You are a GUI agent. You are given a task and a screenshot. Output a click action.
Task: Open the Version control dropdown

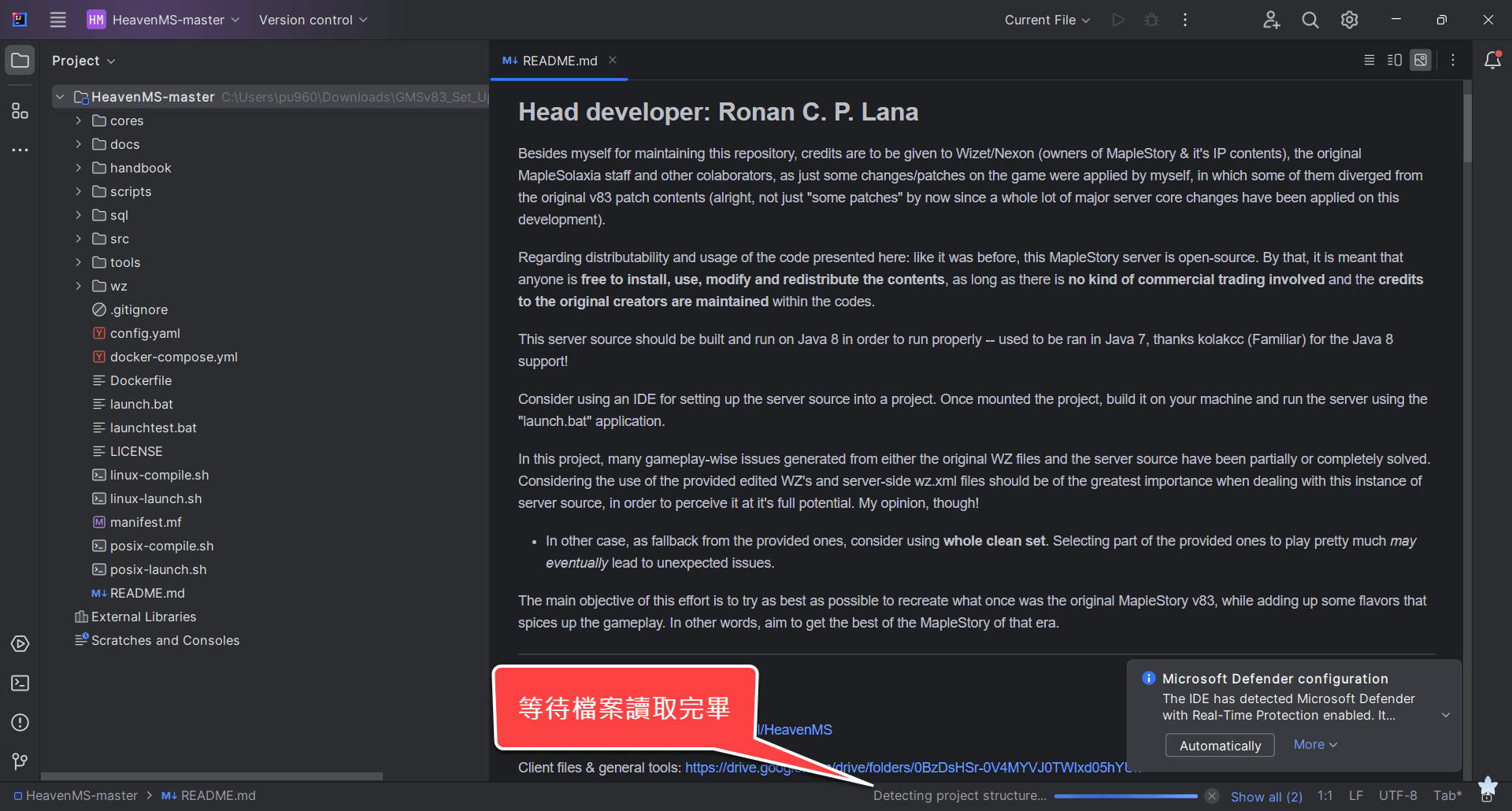313,20
